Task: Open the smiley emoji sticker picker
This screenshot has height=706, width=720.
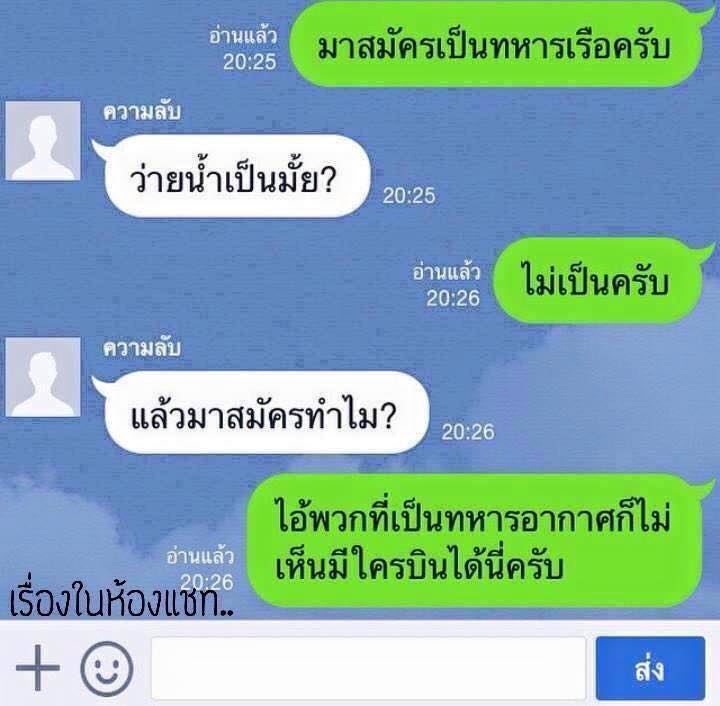Action: tap(107, 668)
